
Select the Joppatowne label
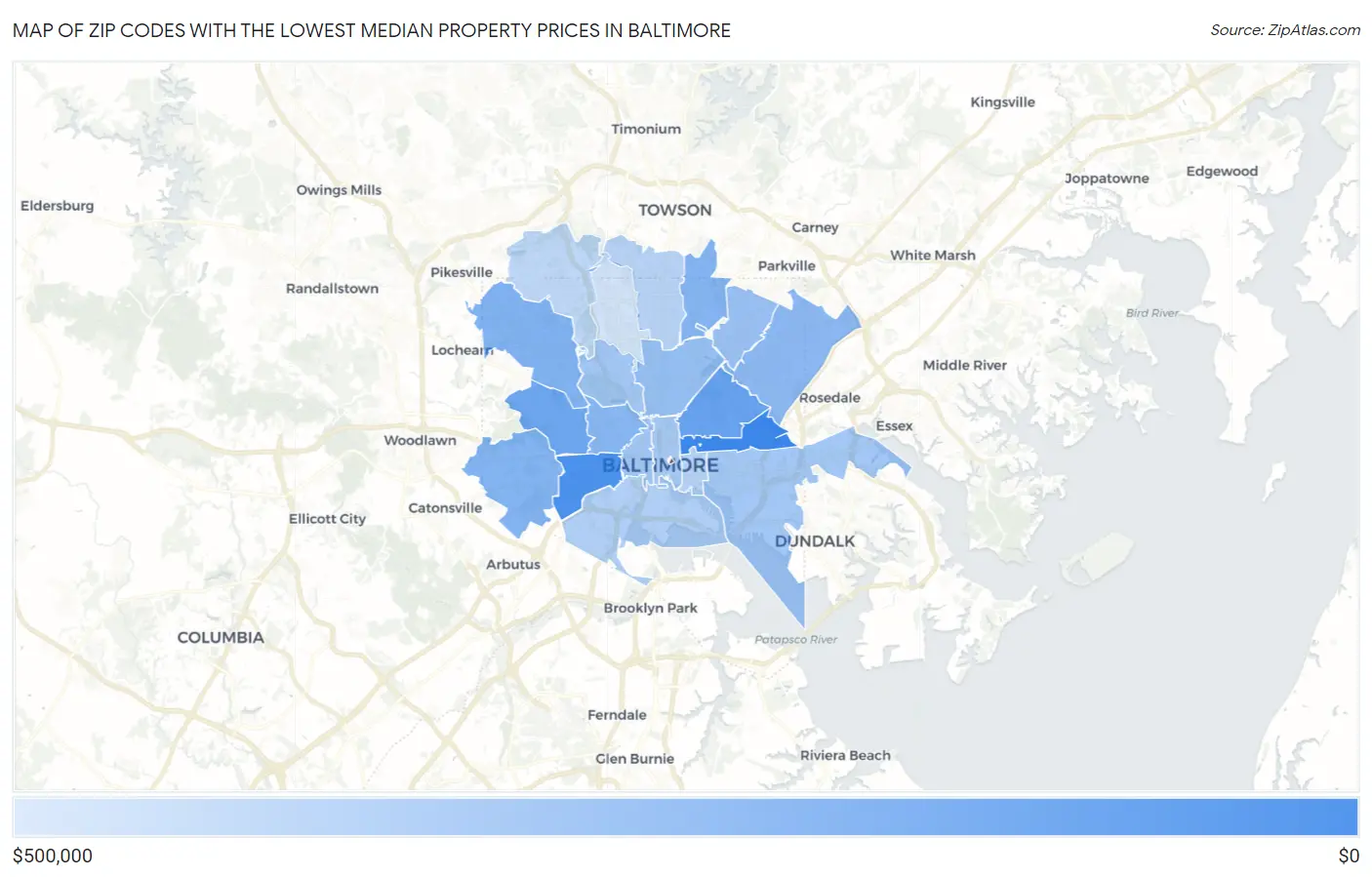pyautogui.click(x=1107, y=179)
